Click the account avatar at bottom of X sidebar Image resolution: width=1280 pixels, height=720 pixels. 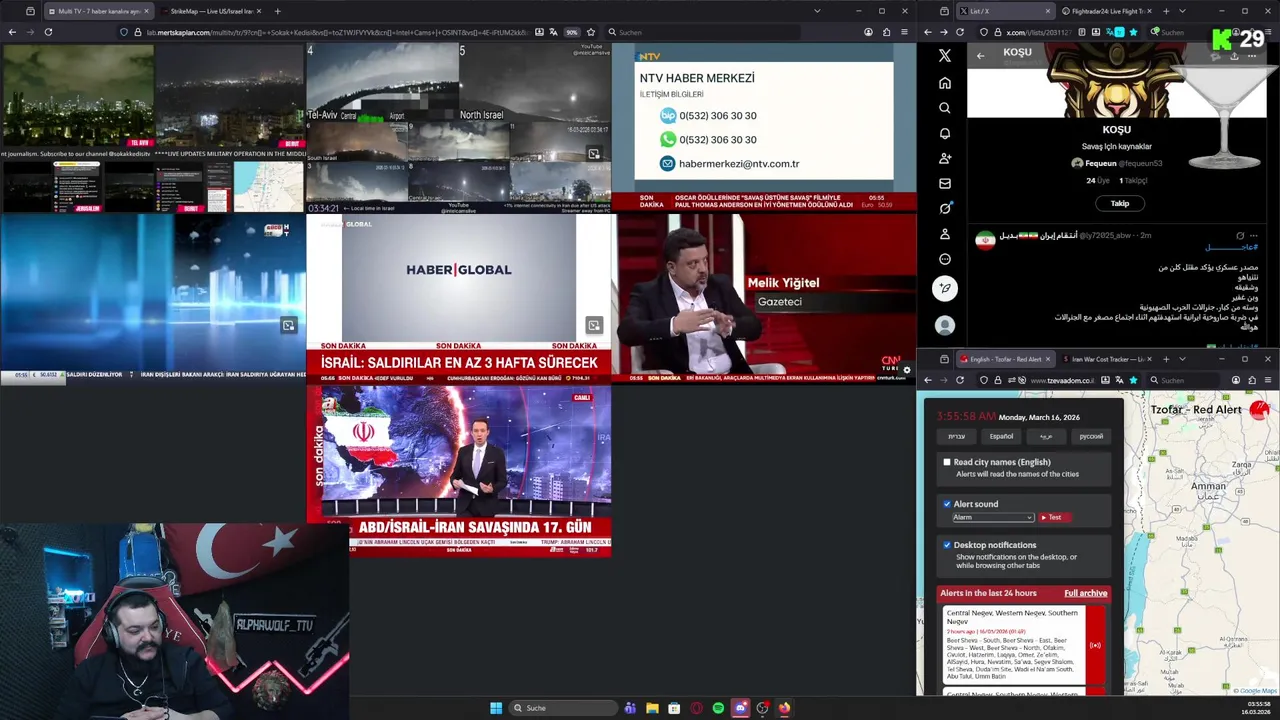(x=945, y=325)
